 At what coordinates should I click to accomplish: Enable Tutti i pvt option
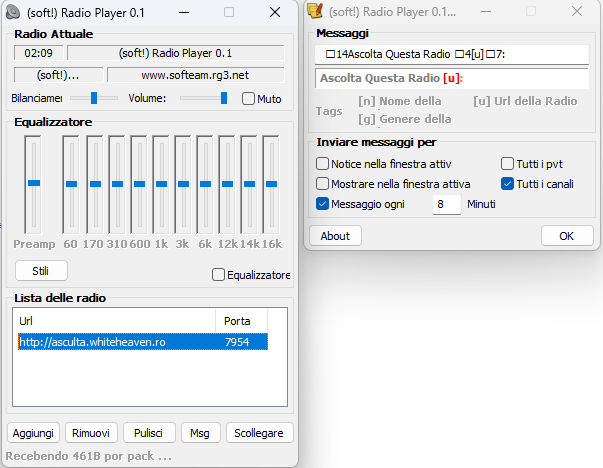click(x=507, y=163)
